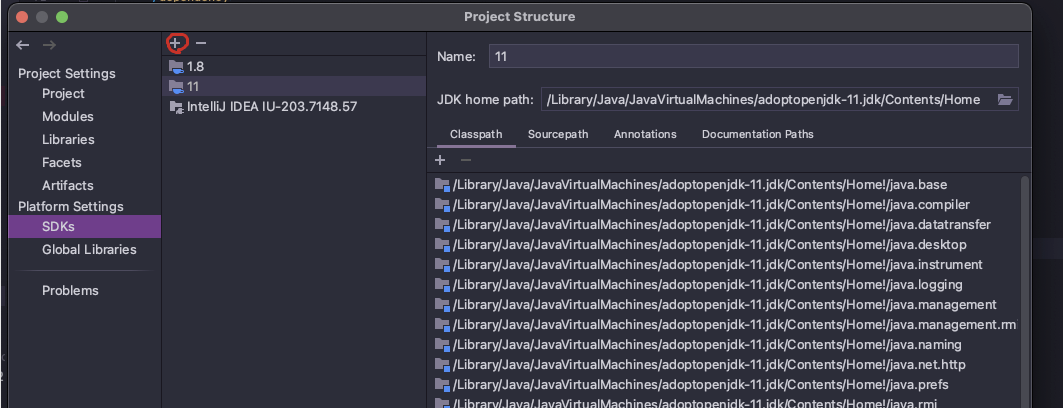Open the Project settings page
The height and width of the screenshot is (408, 1063).
pyautogui.click(x=63, y=94)
